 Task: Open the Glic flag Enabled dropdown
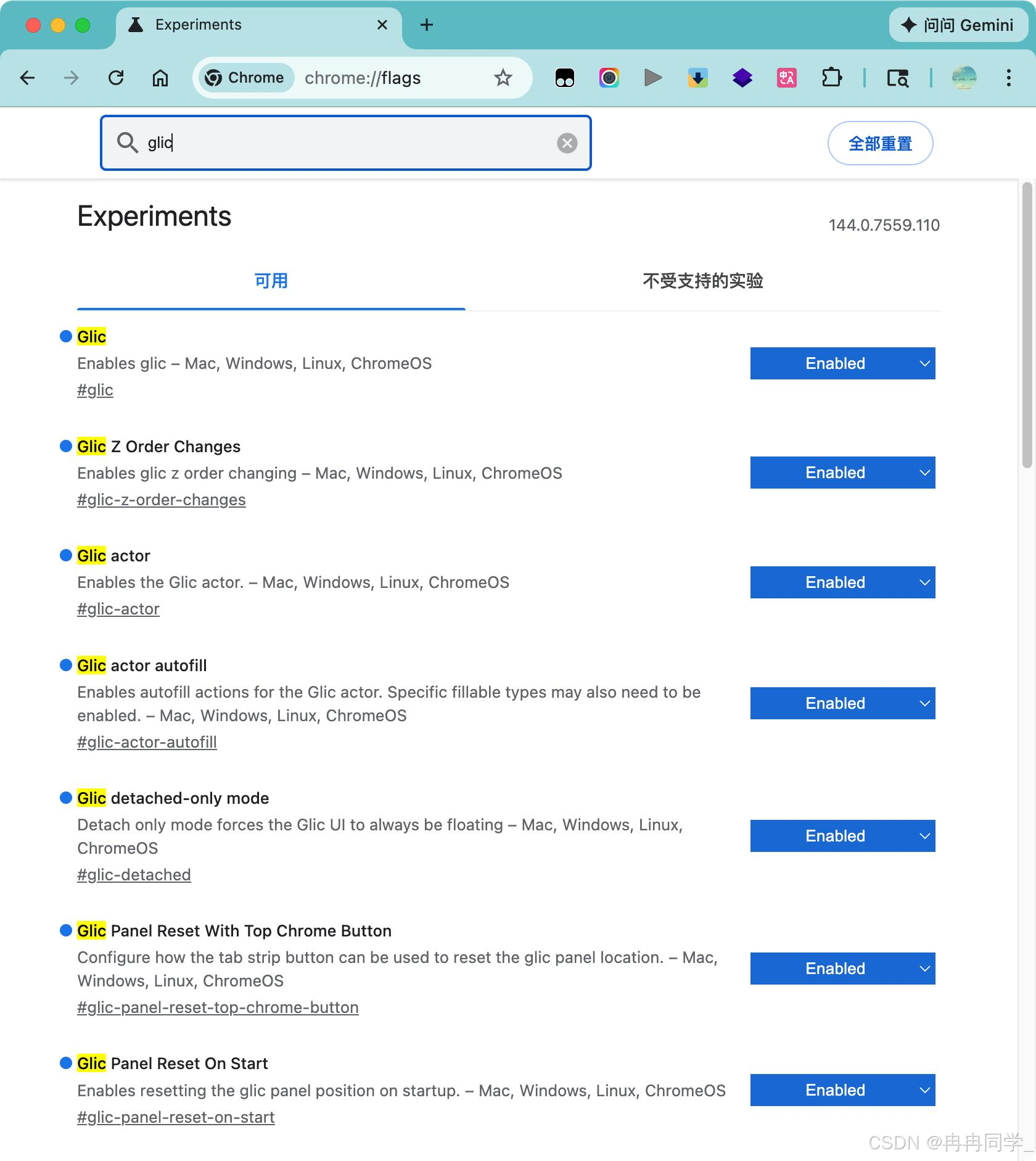pyautogui.click(x=842, y=363)
